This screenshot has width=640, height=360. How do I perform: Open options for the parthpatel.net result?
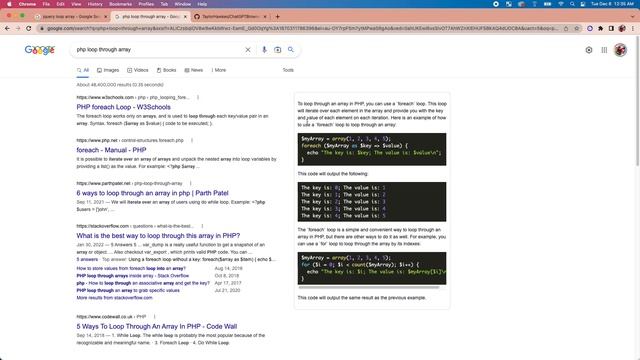point(190,183)
